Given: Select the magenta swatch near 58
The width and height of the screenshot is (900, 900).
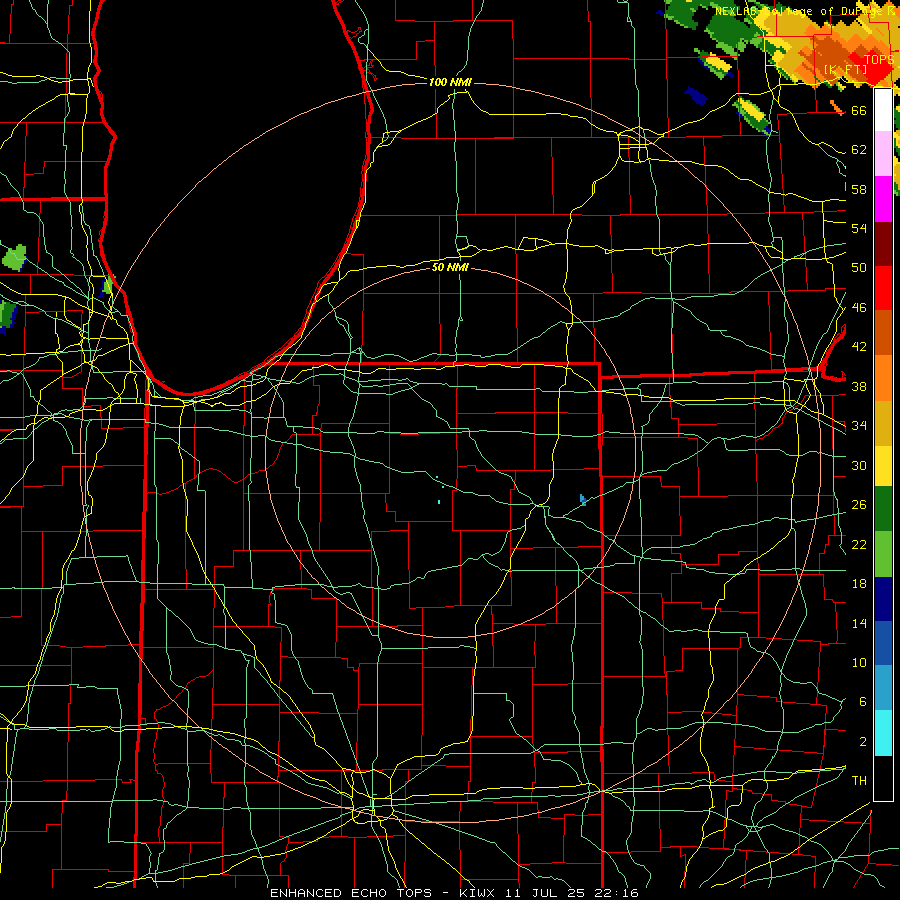Looking at the screenshot, I should 883,199.
